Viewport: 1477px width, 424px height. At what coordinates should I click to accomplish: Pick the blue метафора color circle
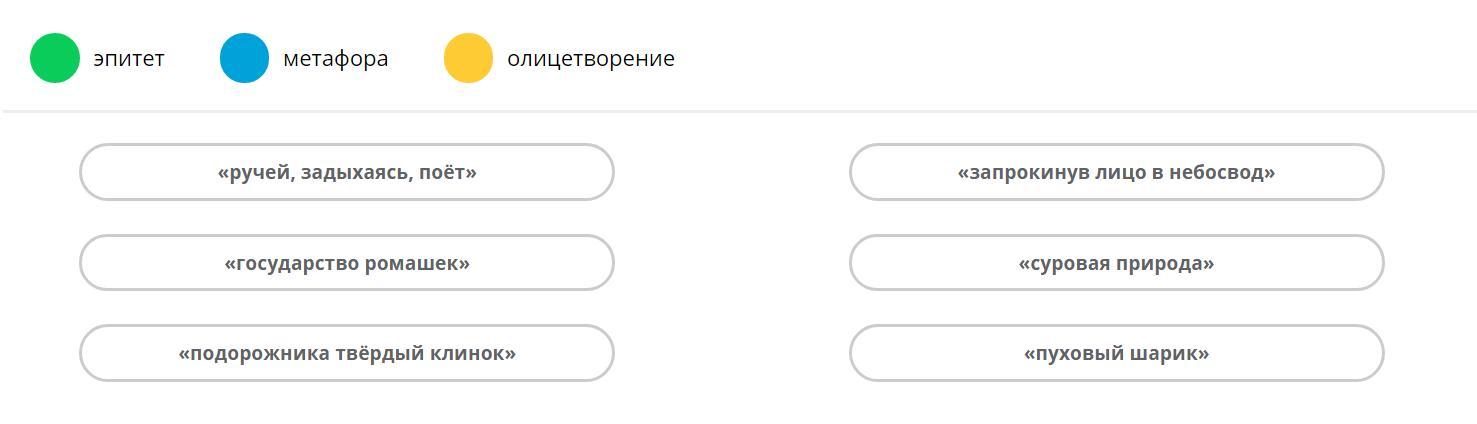[244, 58]
